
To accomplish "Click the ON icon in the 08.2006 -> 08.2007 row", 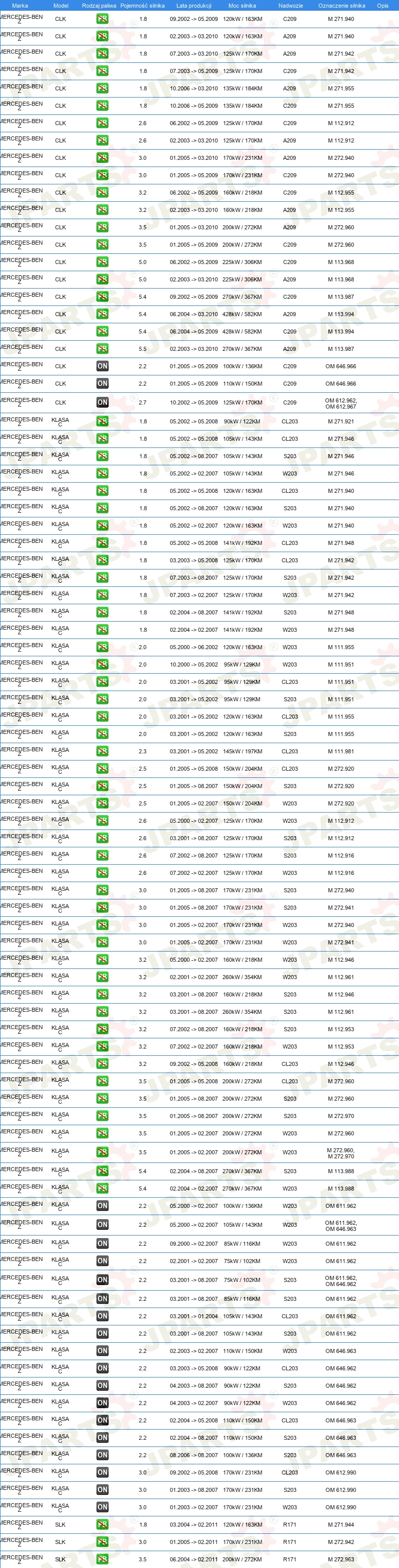I will click(102, 1456).
